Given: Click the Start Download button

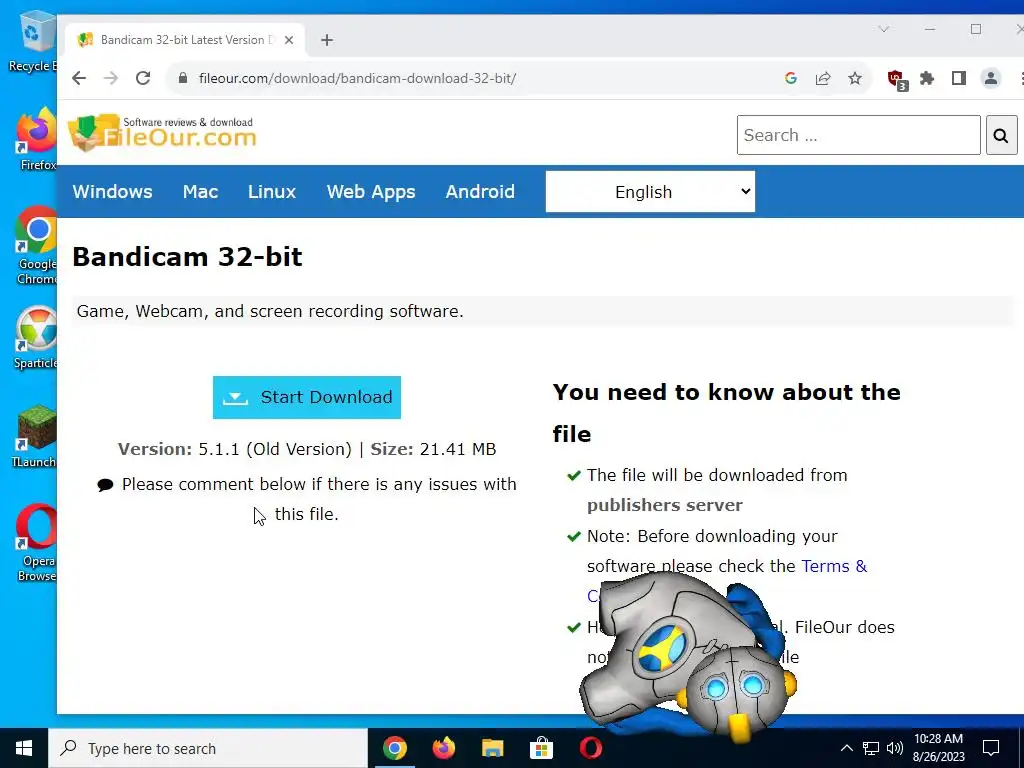Looking at the screenshot, I should (307, 397).
